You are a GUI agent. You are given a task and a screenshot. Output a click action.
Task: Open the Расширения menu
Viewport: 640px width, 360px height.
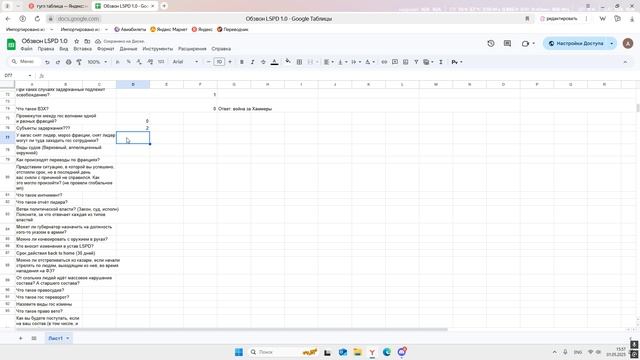[x=192, y=49]
